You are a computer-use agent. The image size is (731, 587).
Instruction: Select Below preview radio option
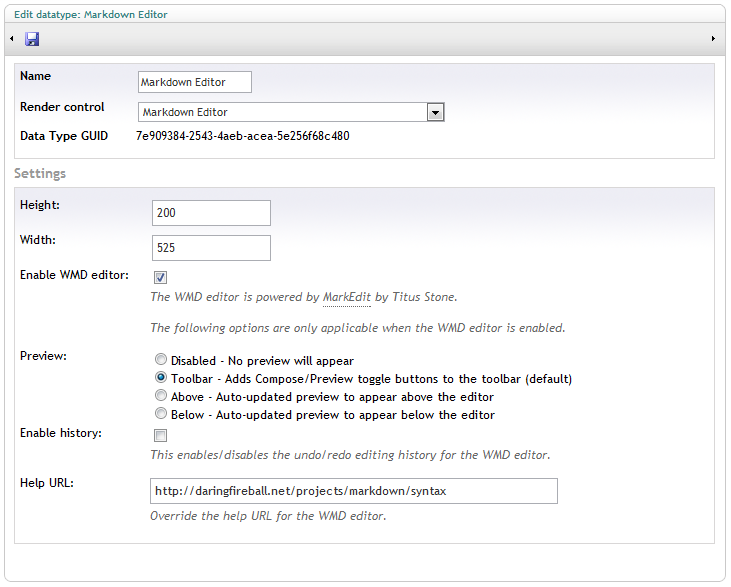pyautogui.click(x=161, y=414)
